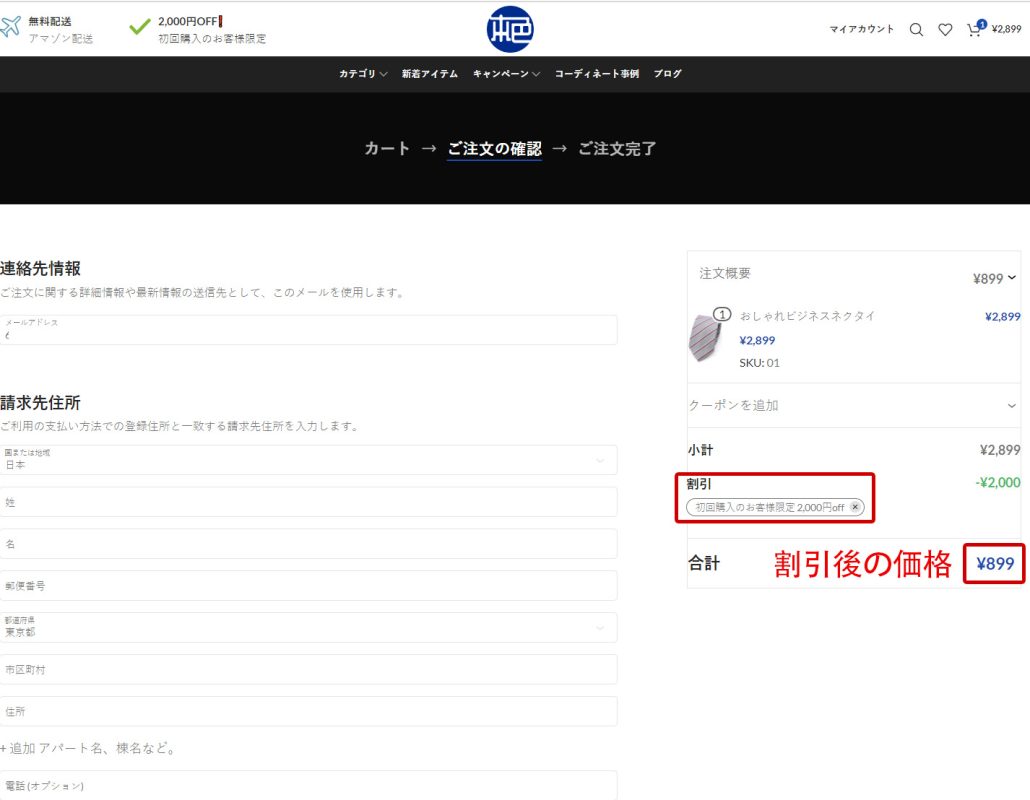
Task: Go to 新着アイテム page
Action: point(429,74)
